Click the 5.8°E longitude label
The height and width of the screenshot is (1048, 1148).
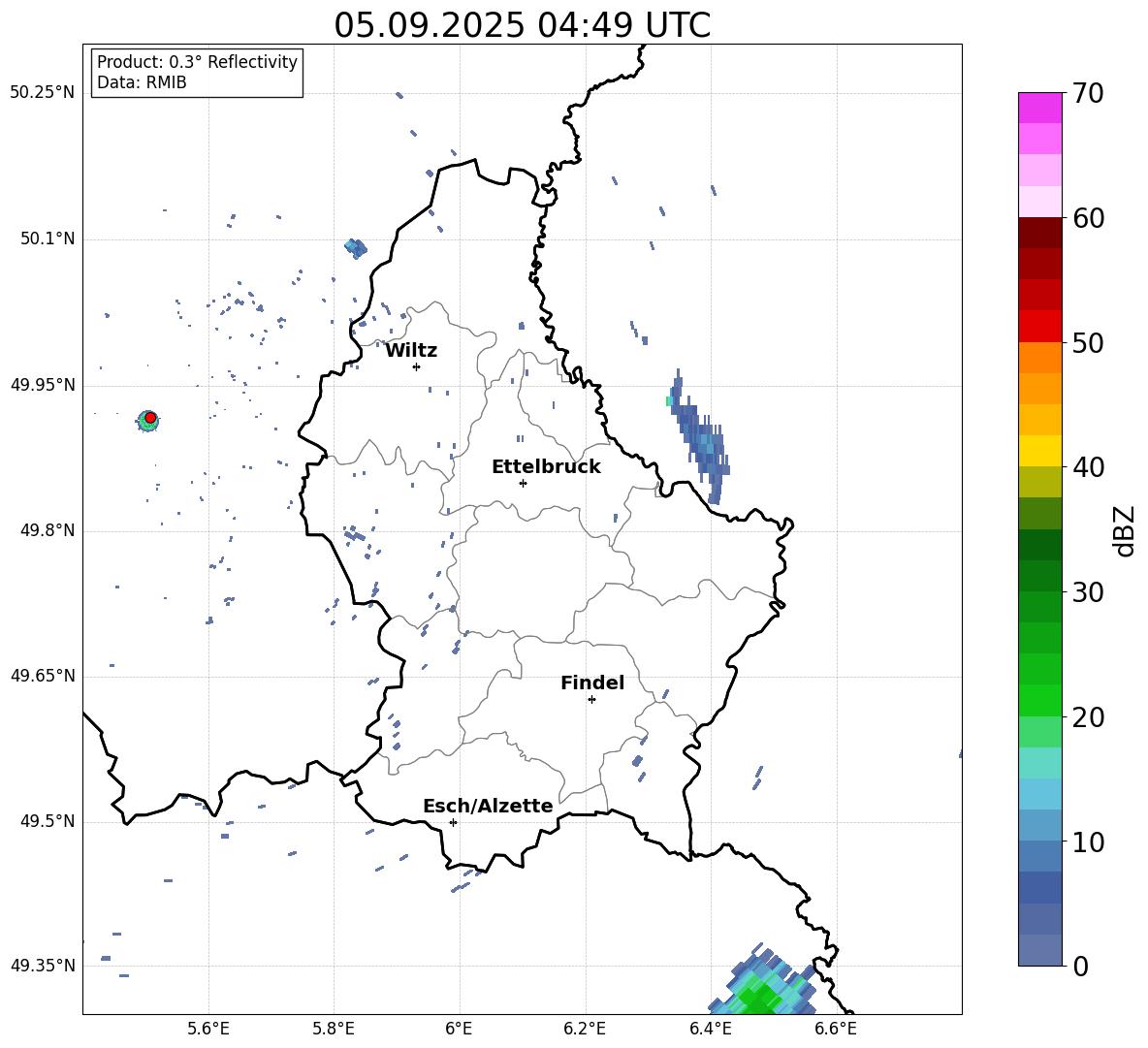click(x=334, y=1029)
